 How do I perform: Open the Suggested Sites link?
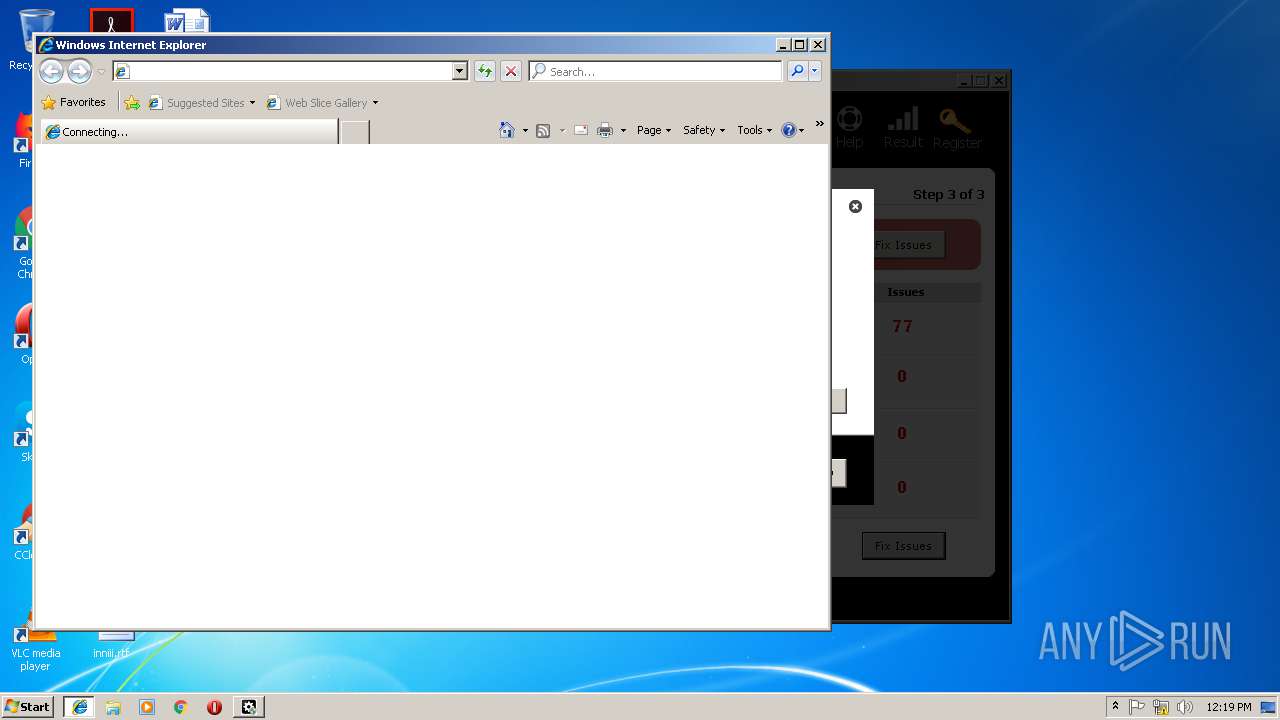point(196,102)
